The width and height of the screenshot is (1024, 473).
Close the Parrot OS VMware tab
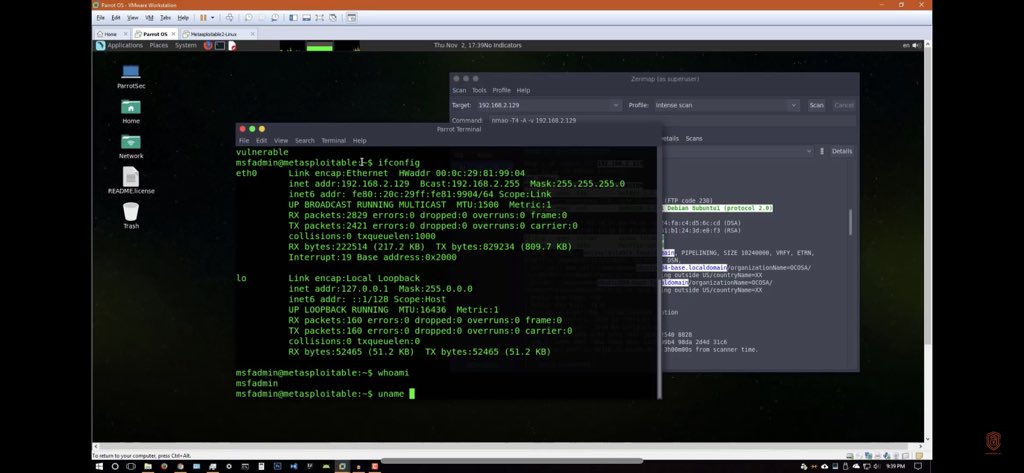173,34
